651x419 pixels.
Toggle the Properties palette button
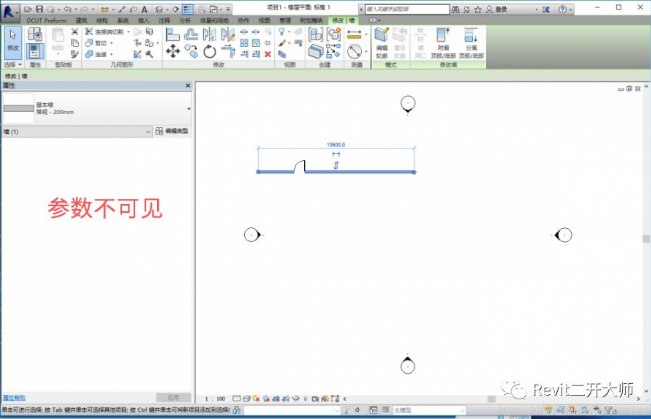(35, 51)
